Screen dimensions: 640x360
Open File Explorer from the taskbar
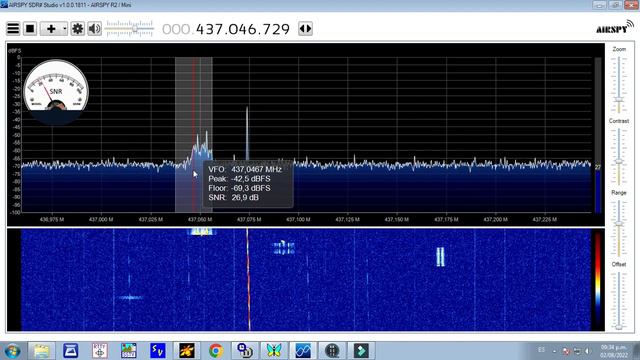pyautogui.click(x=41, y=351)
